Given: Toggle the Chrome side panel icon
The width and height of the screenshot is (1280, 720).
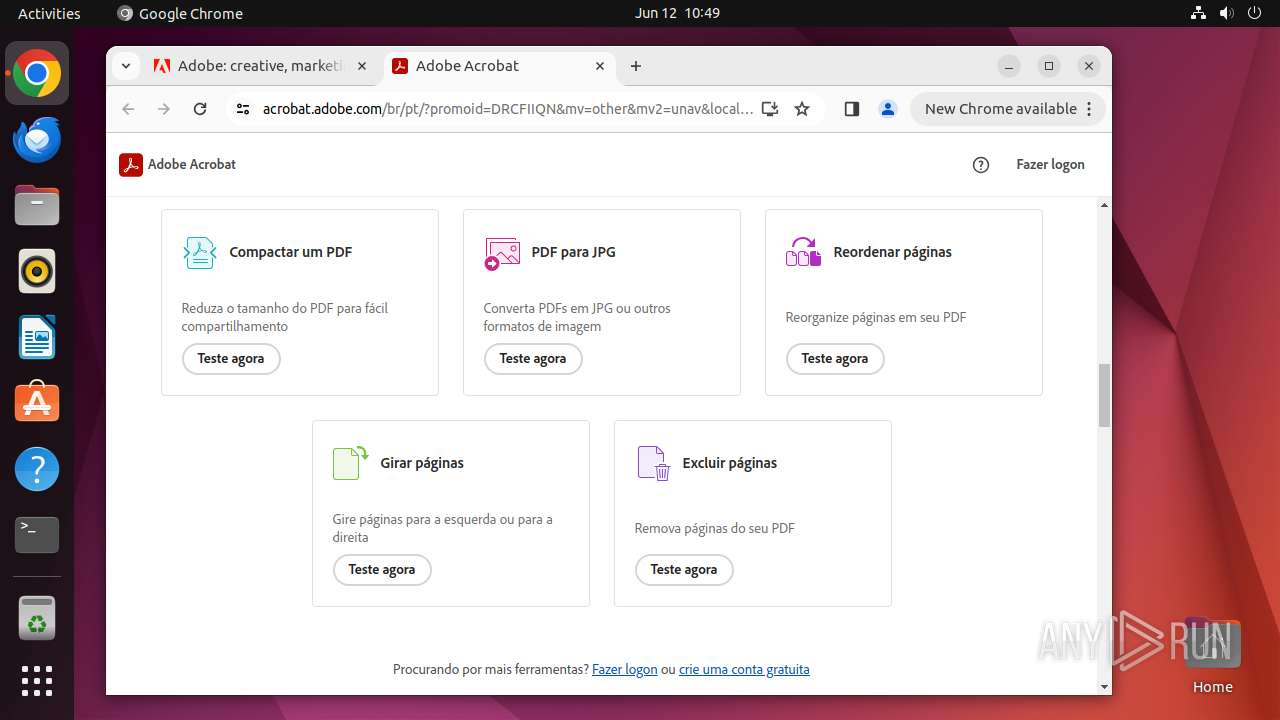Looking at the screenshot, I should [x=852, y=109].
